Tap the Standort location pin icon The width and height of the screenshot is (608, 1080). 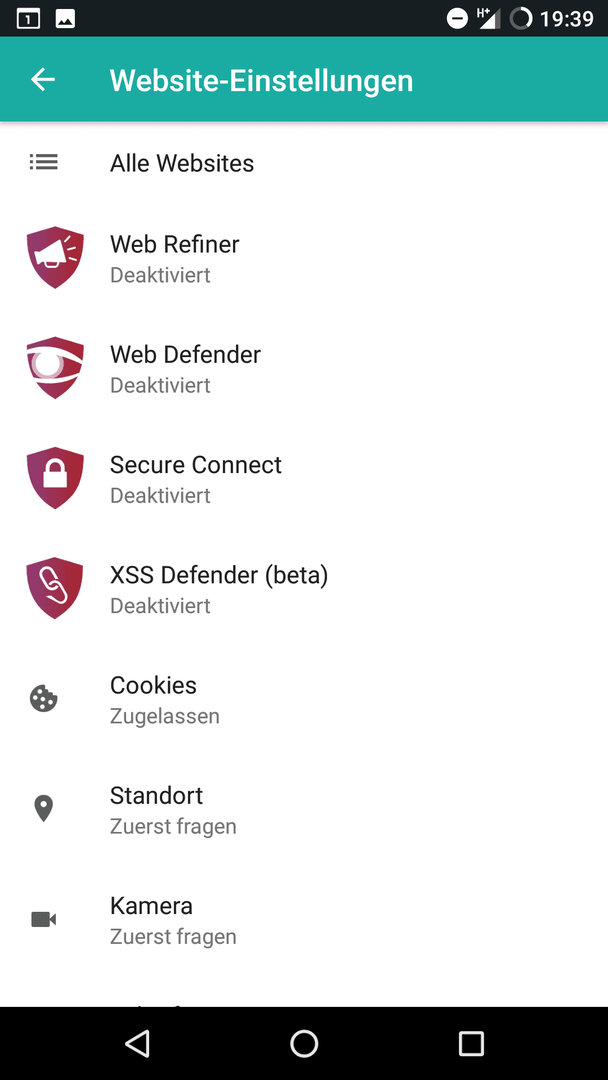(43, 809)
